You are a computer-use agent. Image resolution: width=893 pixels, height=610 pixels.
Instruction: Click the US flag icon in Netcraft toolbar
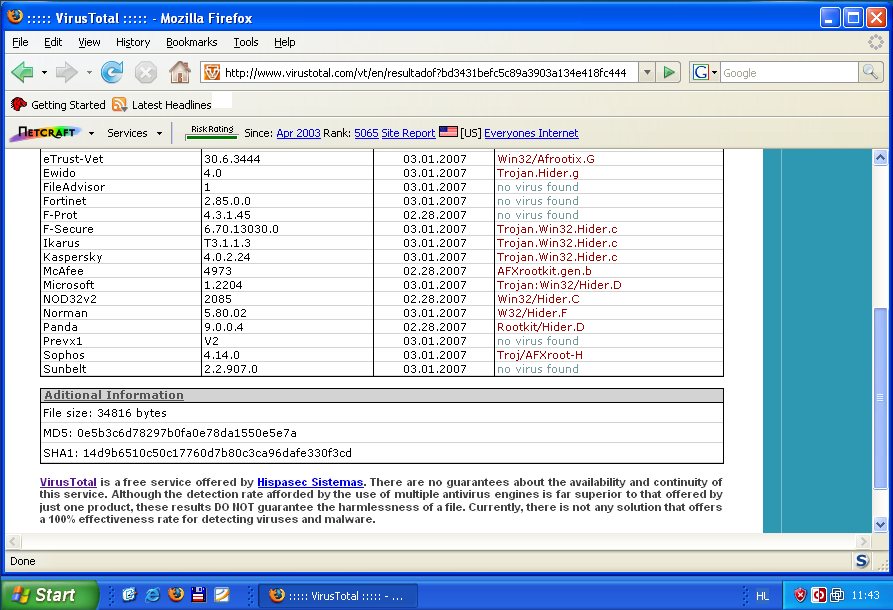click(448, 132)
